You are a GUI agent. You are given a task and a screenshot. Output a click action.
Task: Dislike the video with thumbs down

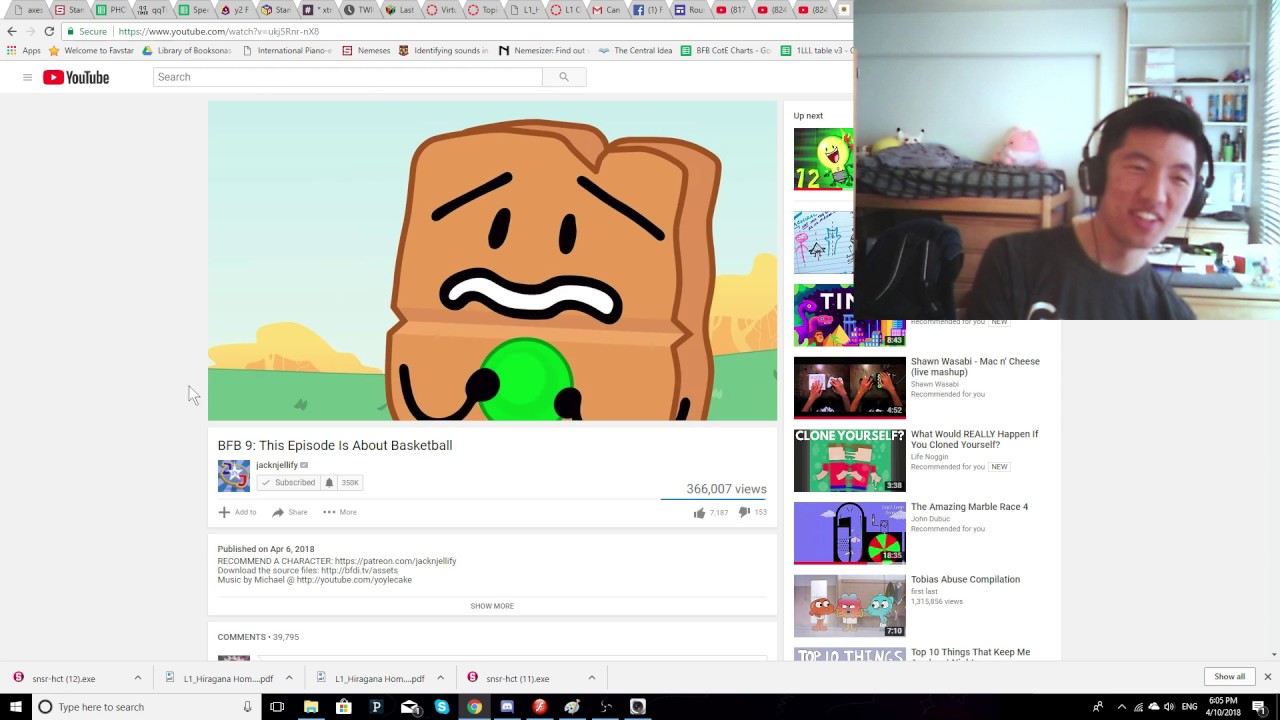tap(744, 512)
